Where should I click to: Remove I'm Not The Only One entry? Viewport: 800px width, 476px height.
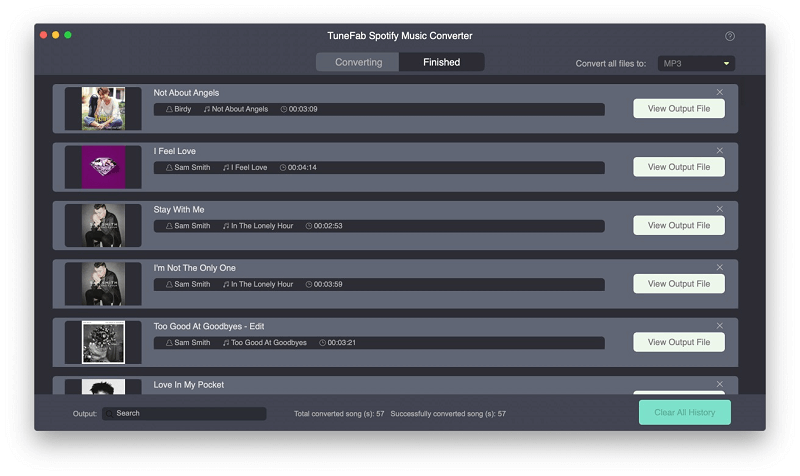point(719,267)
